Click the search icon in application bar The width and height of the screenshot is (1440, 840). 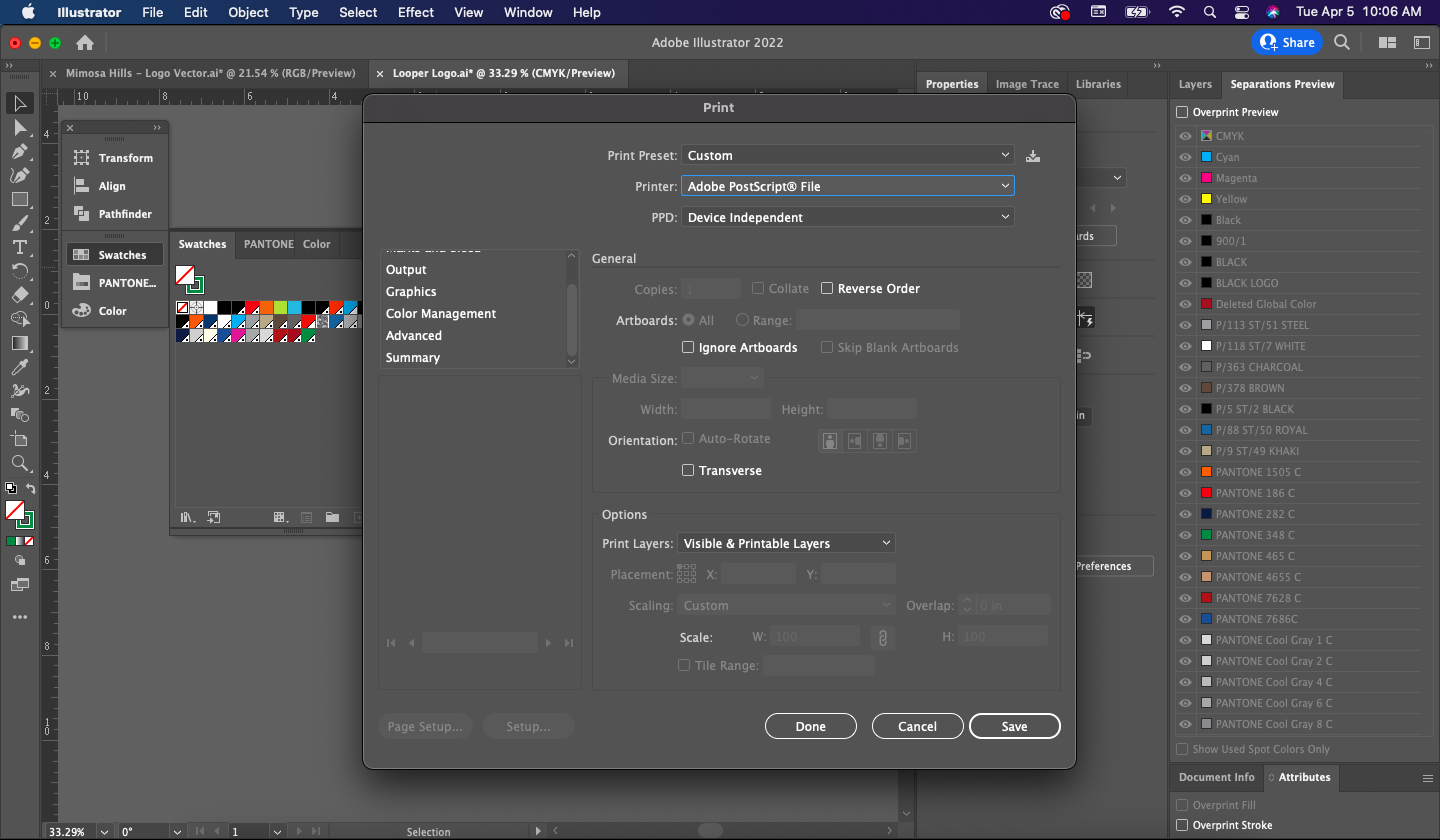(x=1342, y=42)
